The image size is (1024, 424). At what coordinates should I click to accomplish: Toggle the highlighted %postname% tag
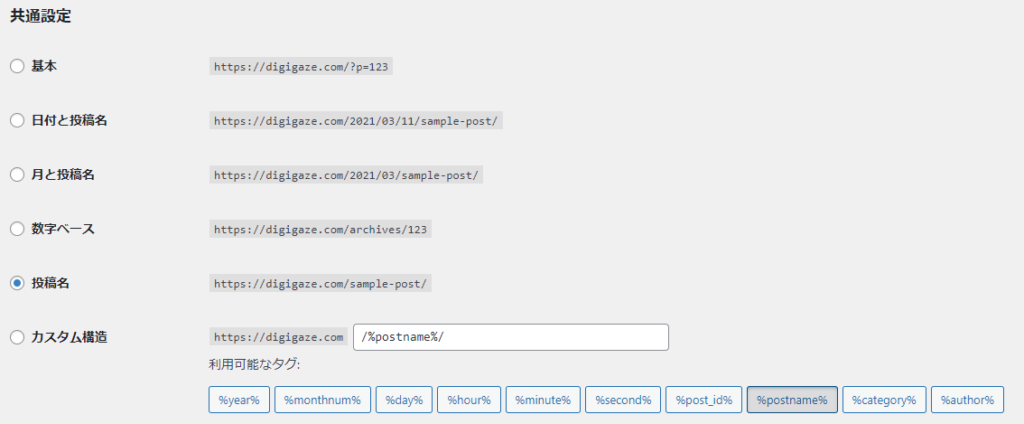point(792,400)
